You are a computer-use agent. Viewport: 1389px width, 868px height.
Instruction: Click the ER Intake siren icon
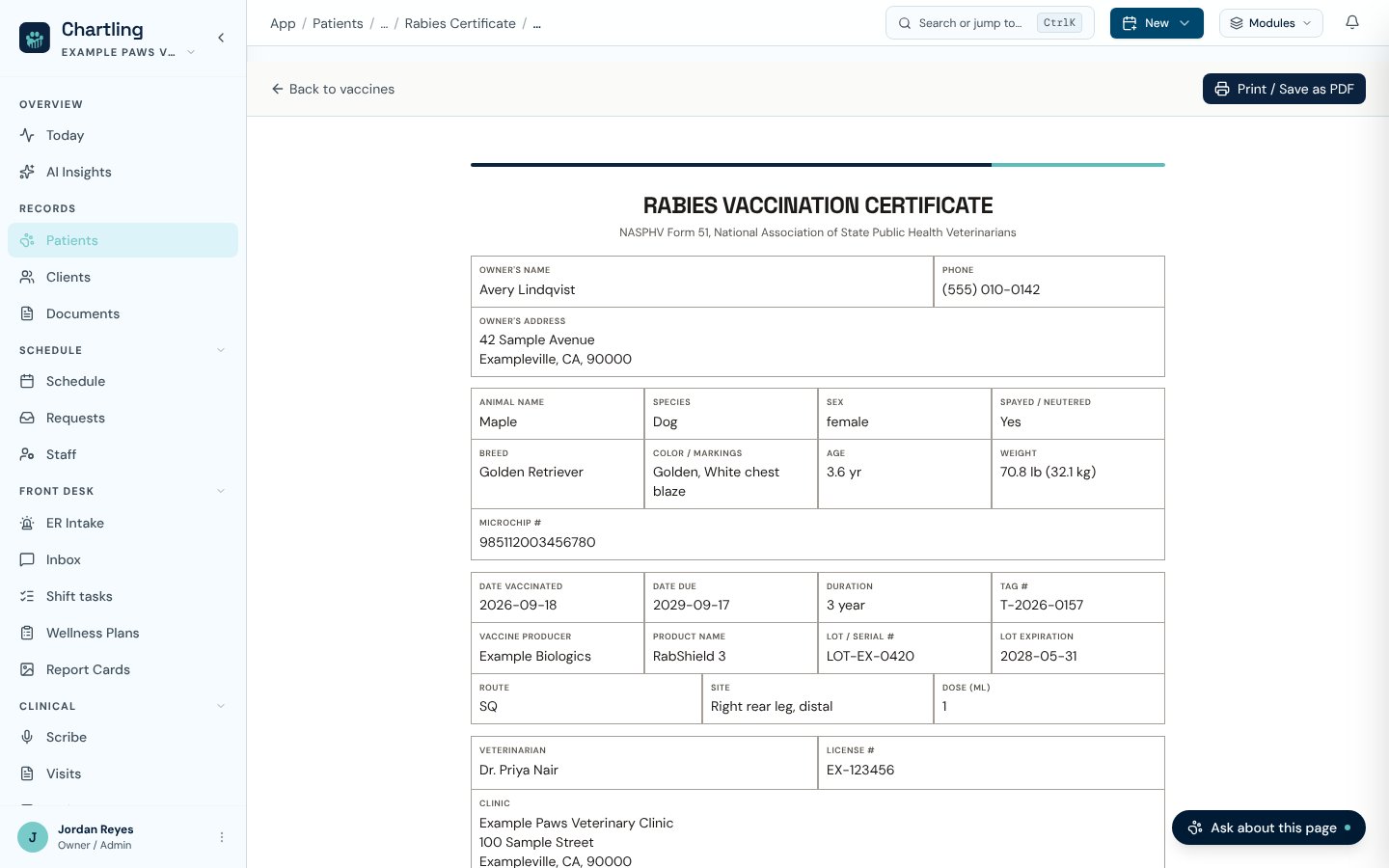coord(27,523)
